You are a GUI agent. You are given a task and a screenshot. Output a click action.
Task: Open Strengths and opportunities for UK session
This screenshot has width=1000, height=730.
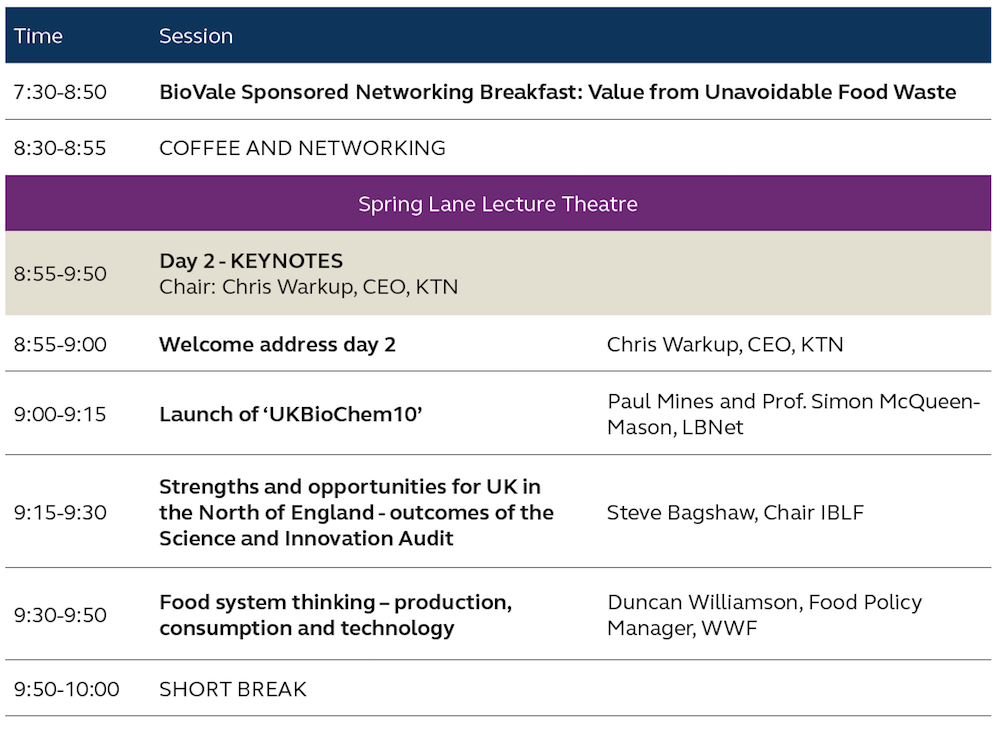(x=357, y=512)
